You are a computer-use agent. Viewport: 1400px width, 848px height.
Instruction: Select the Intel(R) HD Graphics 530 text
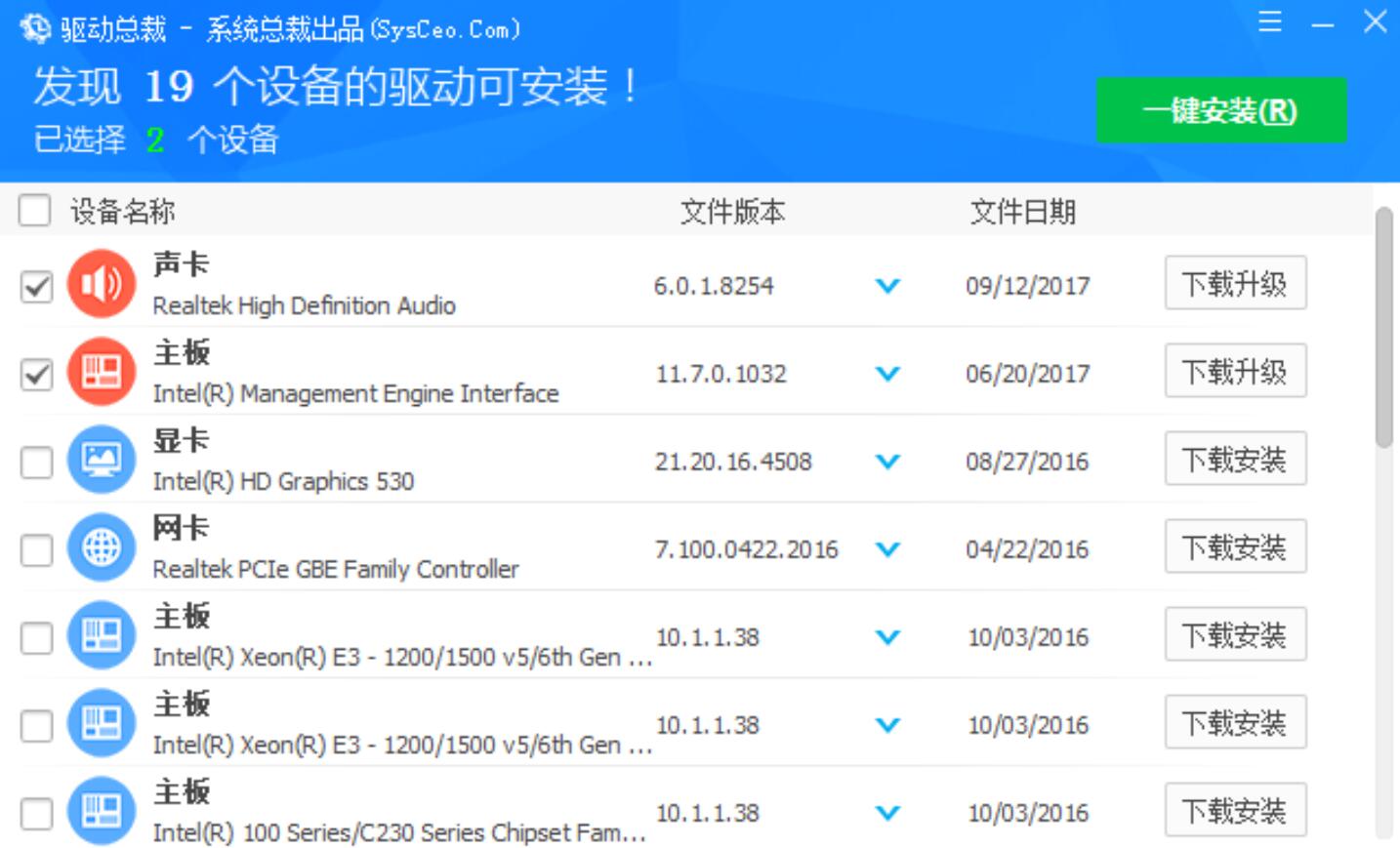(284, 481)
